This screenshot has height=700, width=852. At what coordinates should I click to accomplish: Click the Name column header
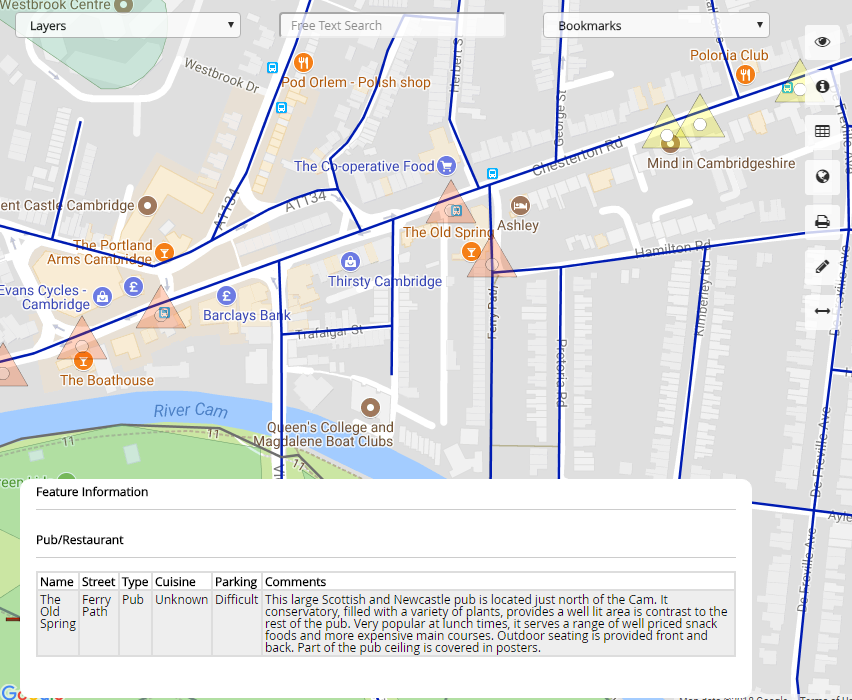57,582
